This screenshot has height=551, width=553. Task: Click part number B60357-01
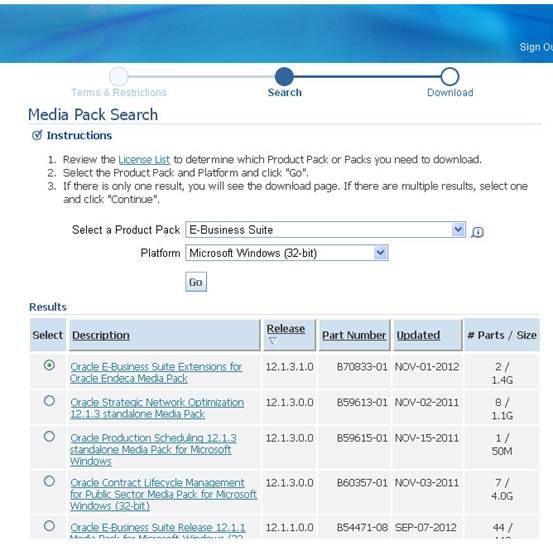tap(362, 482)
